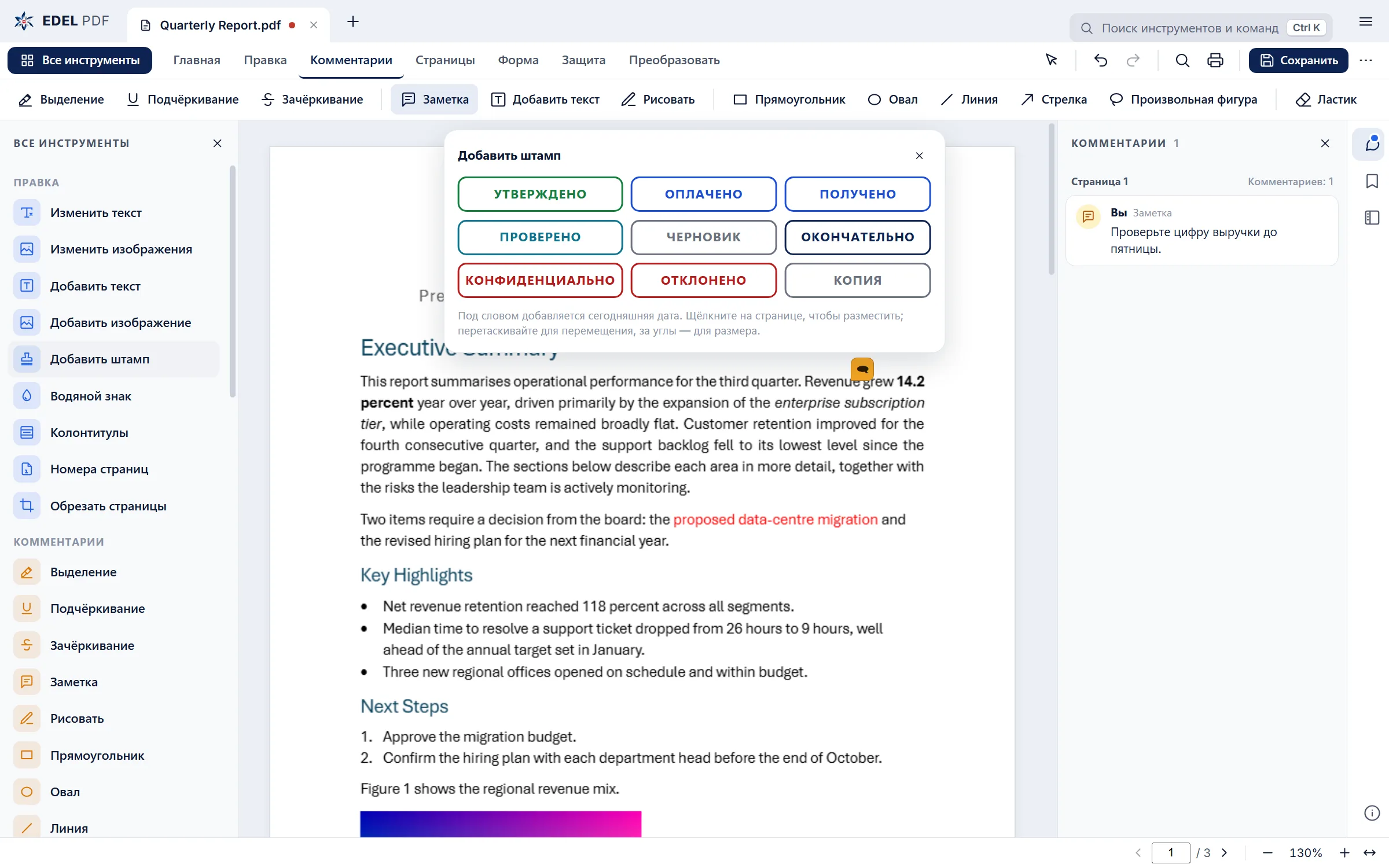Select the Стрелка arrow tool
The width and height of the screenshot is (1389, 868).
coord(1053,100)
